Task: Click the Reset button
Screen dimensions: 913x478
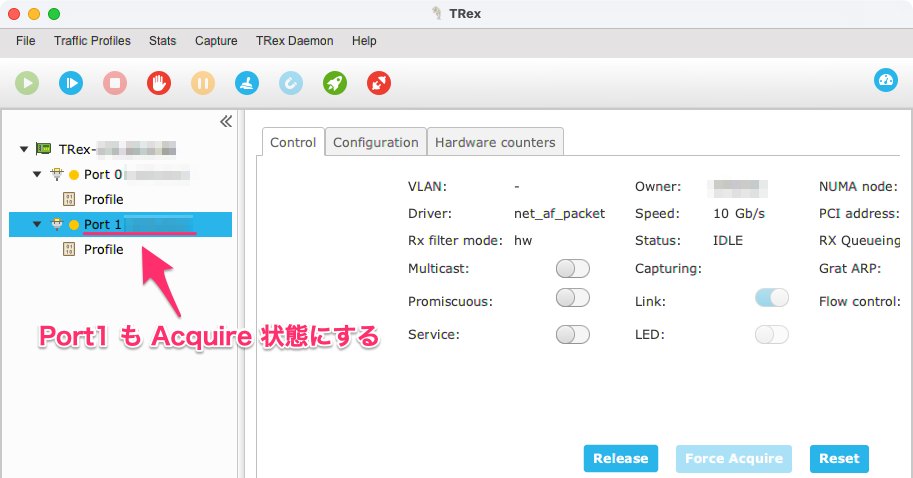Action: point(839,459)
